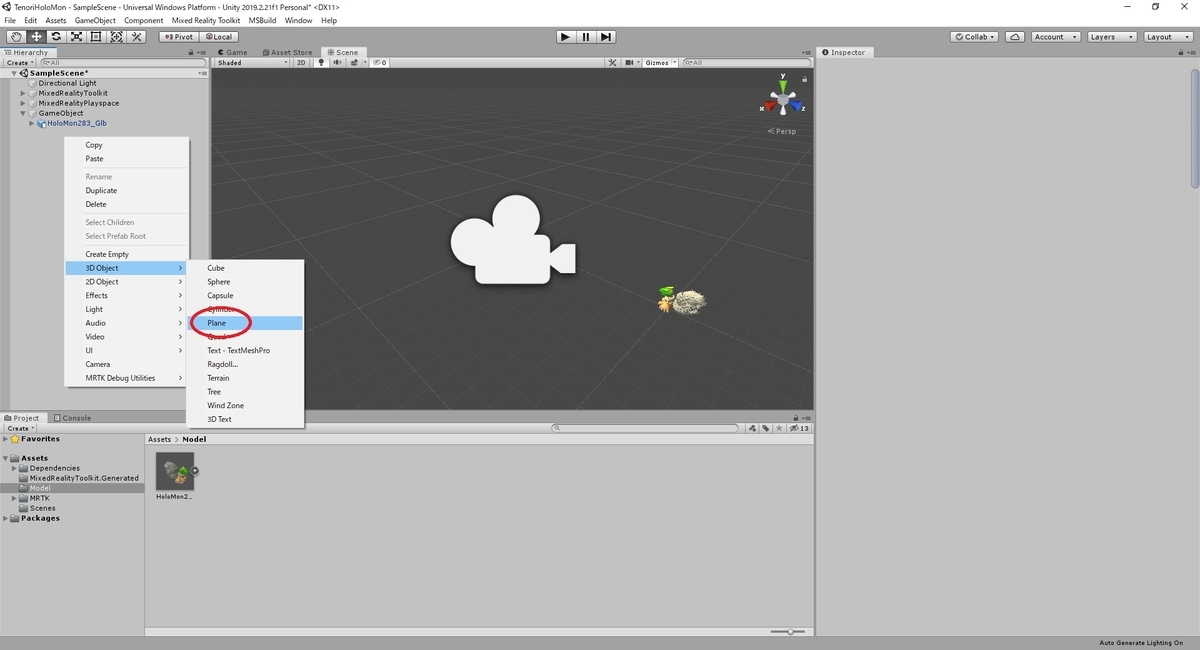Screen dimensions: 1200x650
Task: Choose Plane from the 3D Object submenu
Action: [245, 323]
